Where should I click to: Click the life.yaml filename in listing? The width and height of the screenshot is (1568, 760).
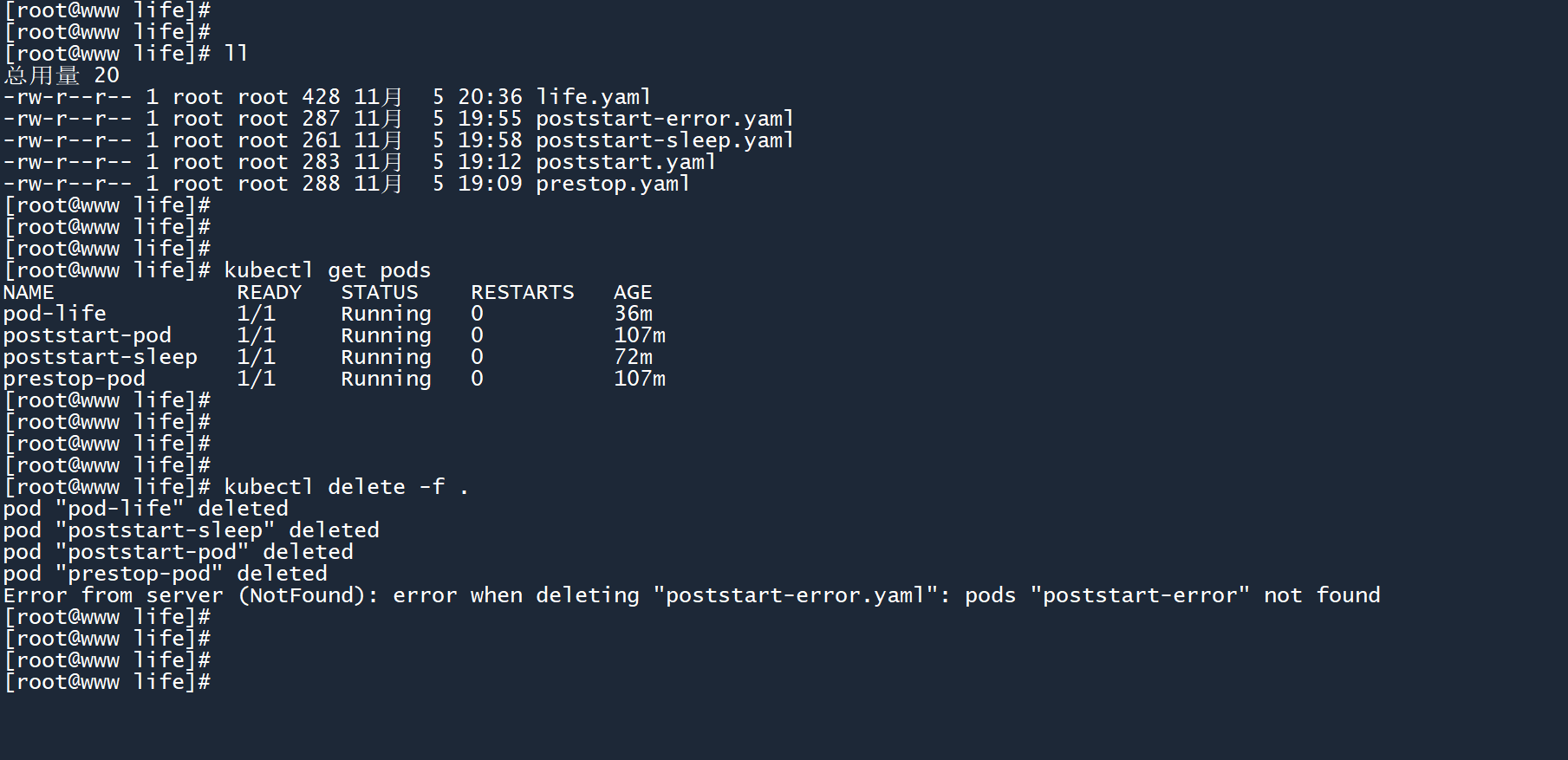tap(593, 97)
